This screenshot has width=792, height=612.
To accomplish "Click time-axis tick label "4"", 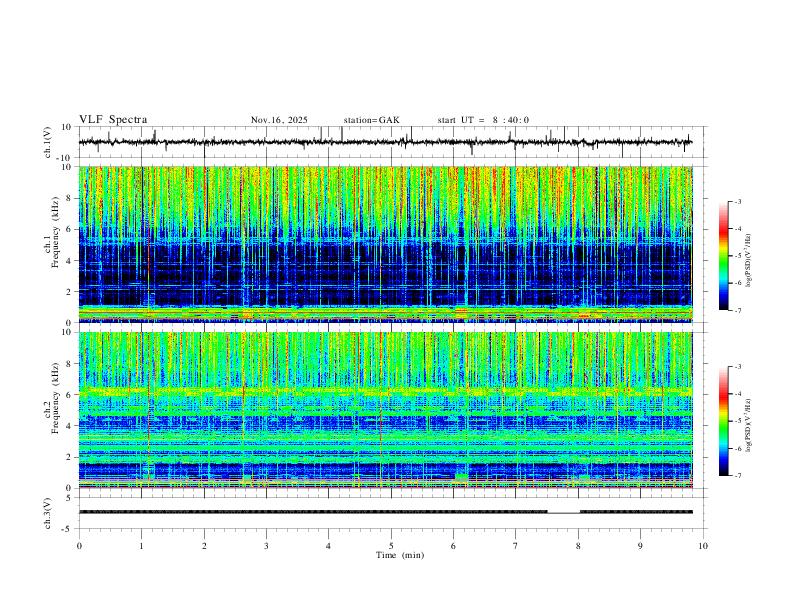I will click(328, 546).
